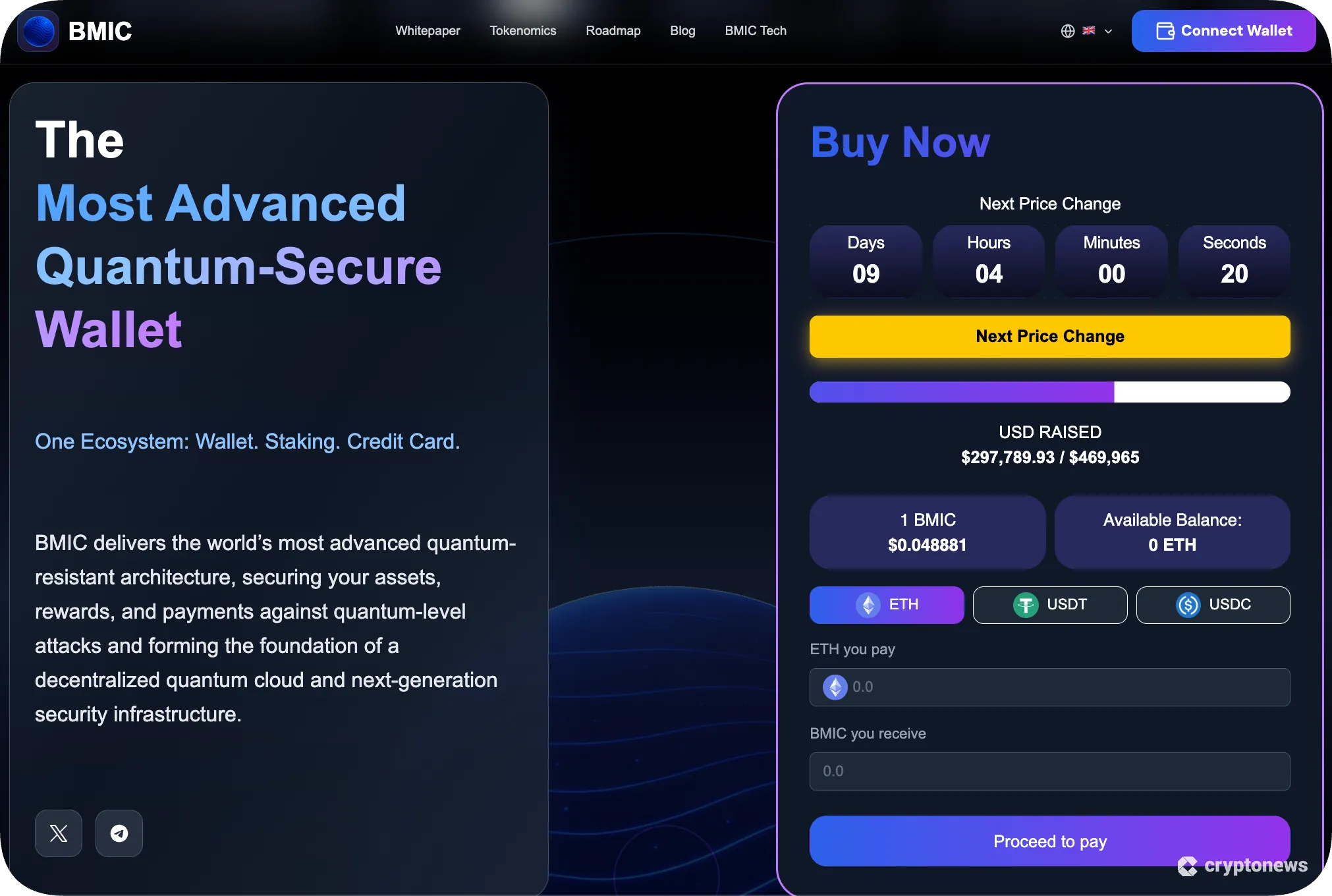Image resolution: width=1332 pixels, height=896 pixels.
Task: Click the X social icon
Action: tap(58, 833)
